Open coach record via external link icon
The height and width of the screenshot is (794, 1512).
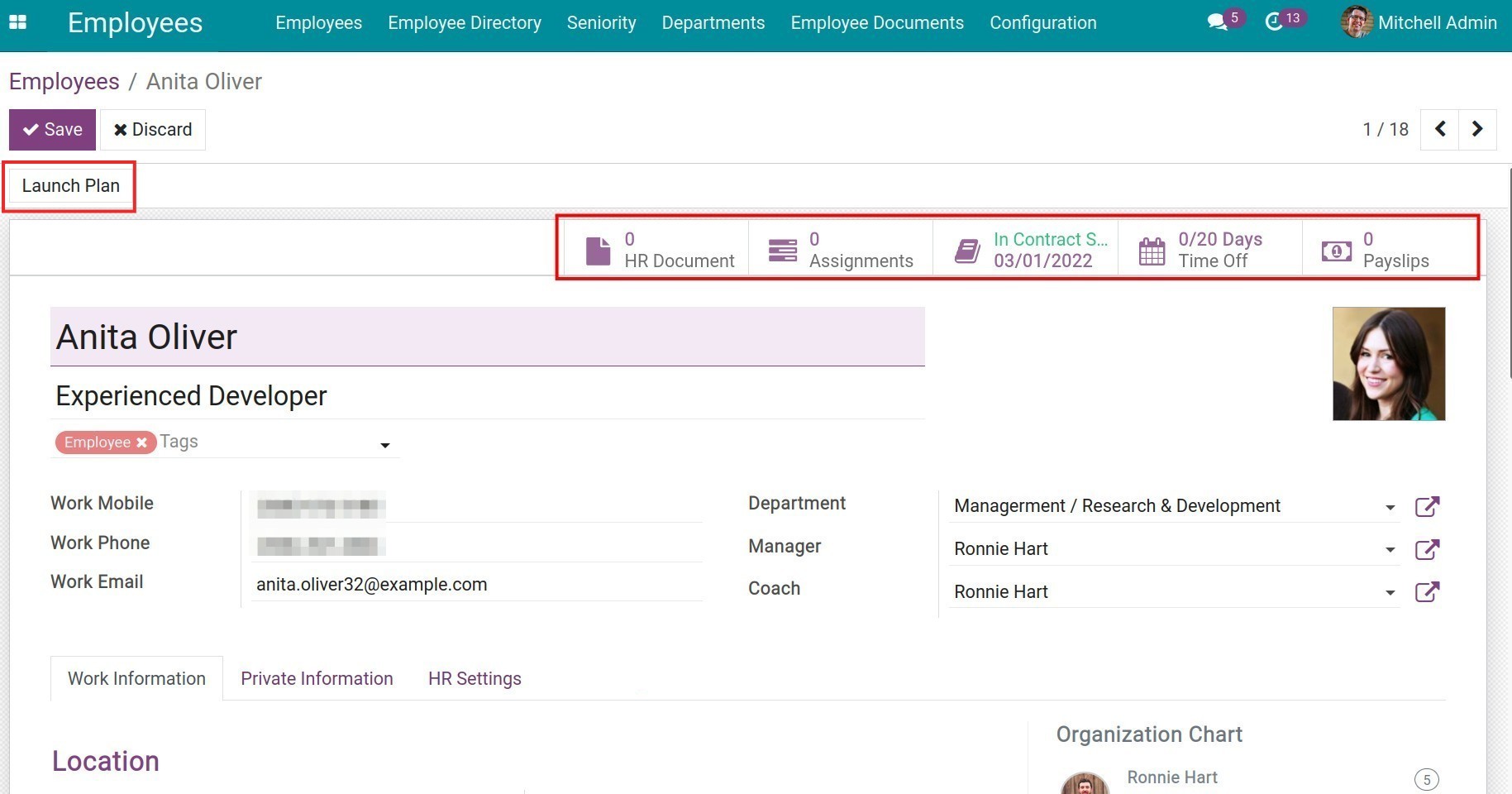1428,591
